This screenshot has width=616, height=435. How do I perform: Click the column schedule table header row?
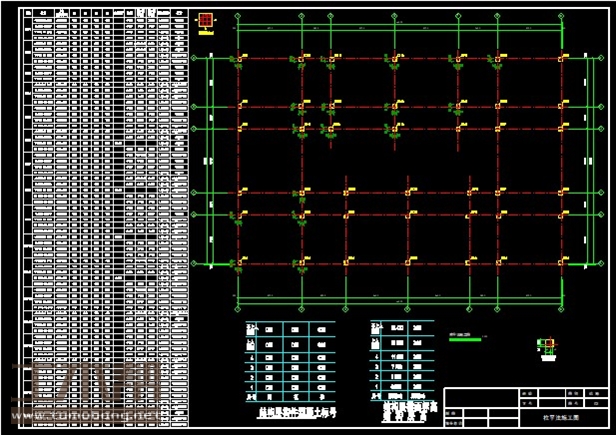105,14
